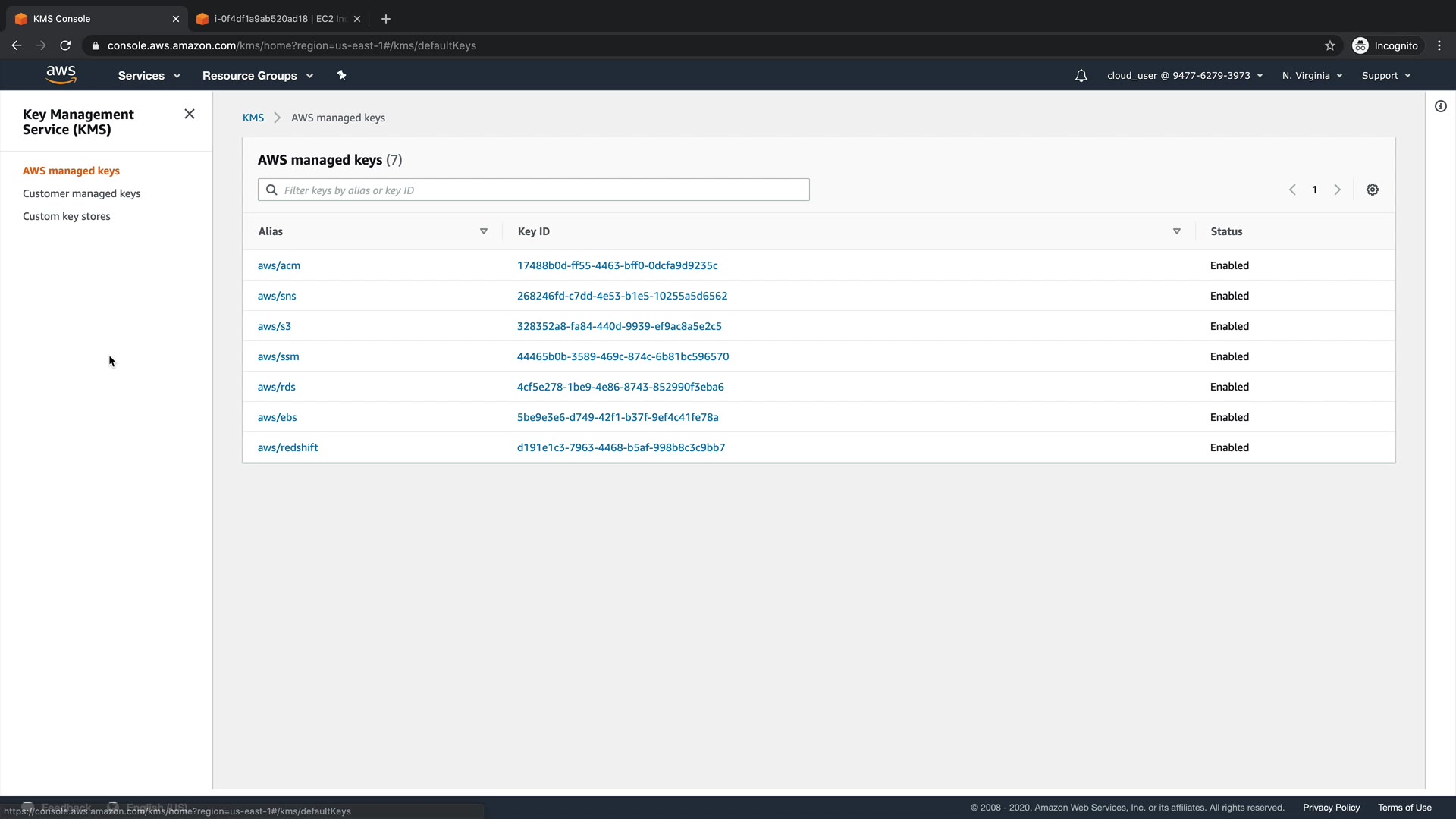Close the KMS sidebar panel

tap(190, 114)
